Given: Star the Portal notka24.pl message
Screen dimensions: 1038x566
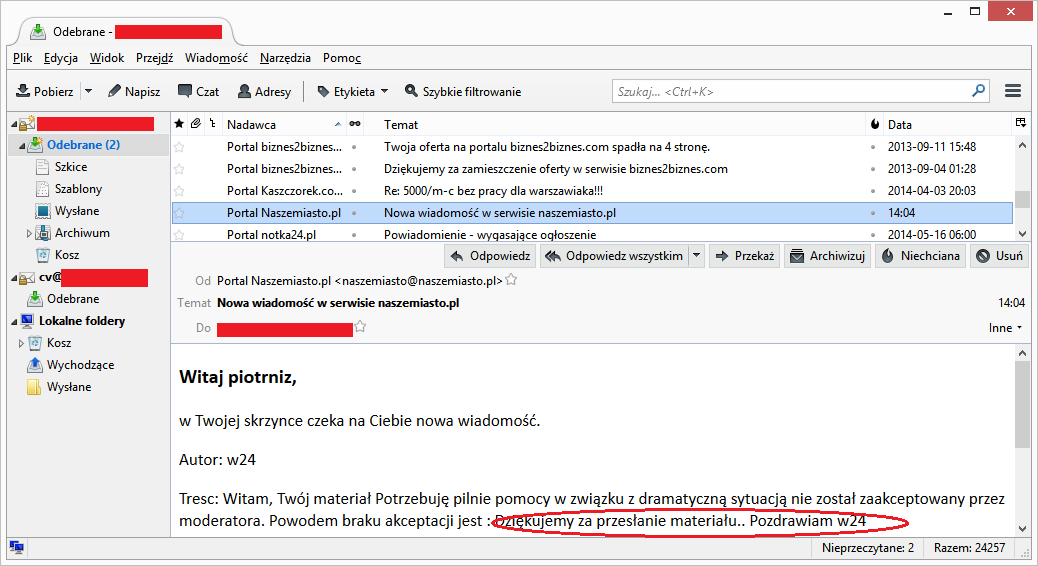Looking at the screenshot, I should (x=179, y=235).
